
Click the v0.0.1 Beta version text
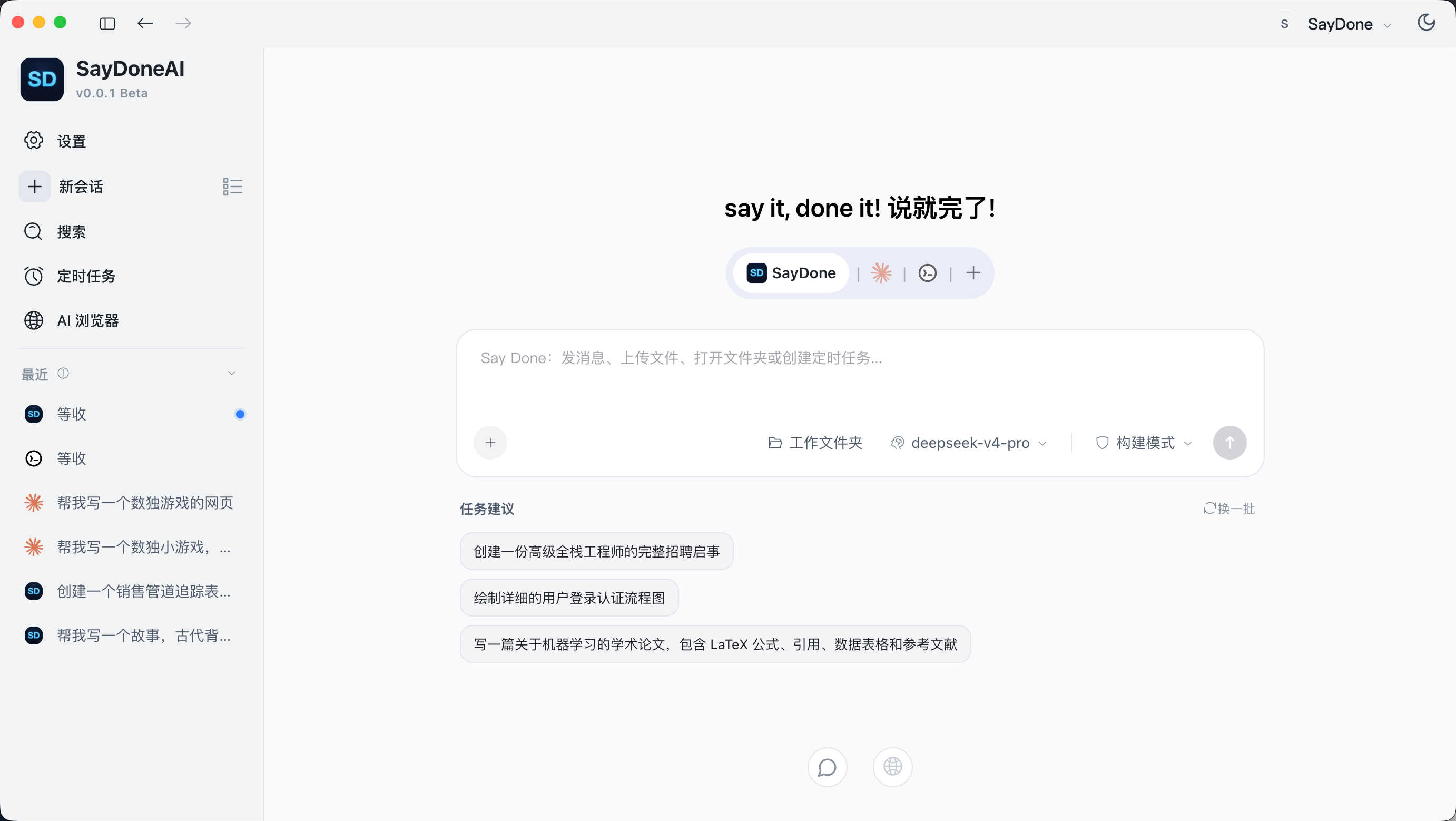(x=112, y=93)
